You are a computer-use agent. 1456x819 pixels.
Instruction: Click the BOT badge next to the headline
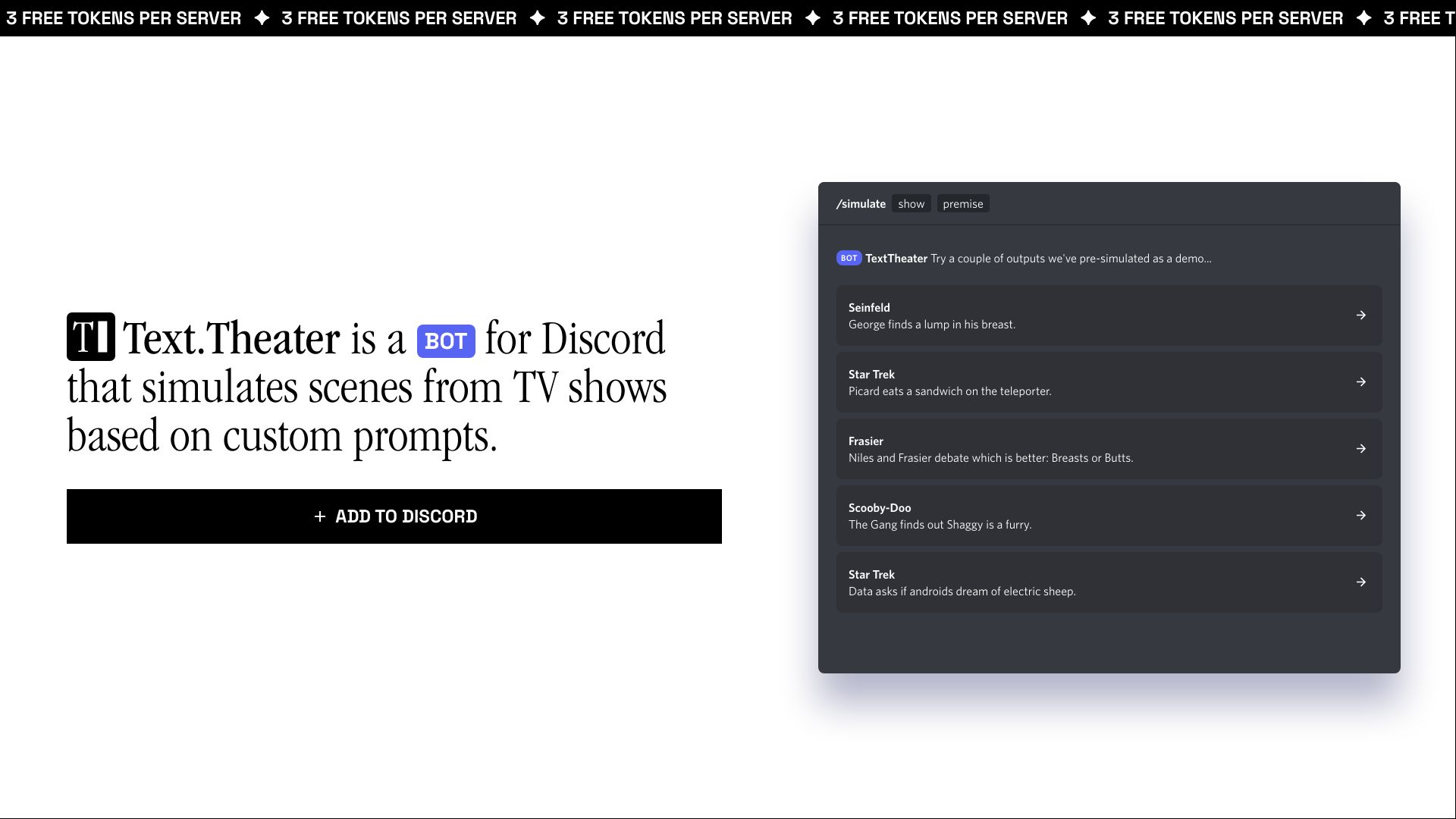(x=446, y=341)
